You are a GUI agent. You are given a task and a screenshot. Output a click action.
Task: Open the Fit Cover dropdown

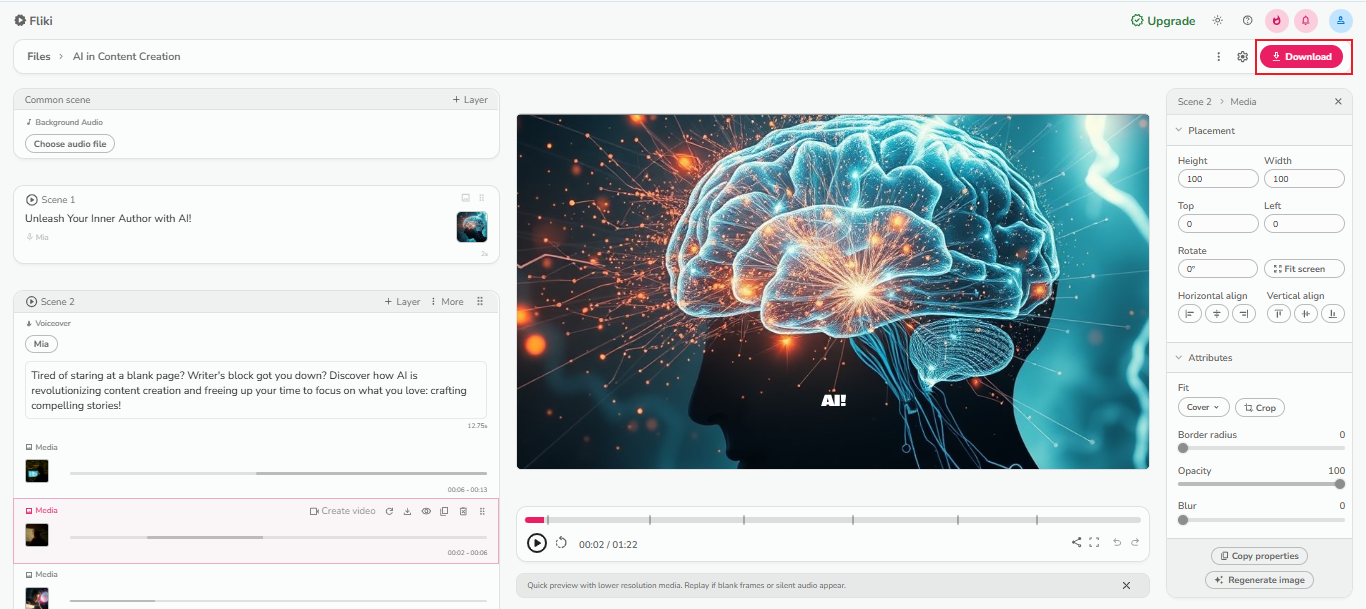[1203, 408]
